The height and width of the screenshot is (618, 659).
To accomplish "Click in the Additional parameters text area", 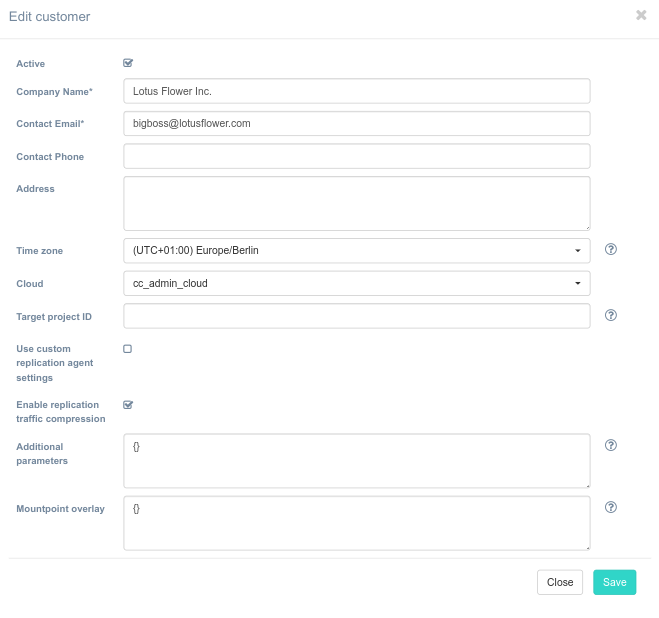I will coord(356,461).
